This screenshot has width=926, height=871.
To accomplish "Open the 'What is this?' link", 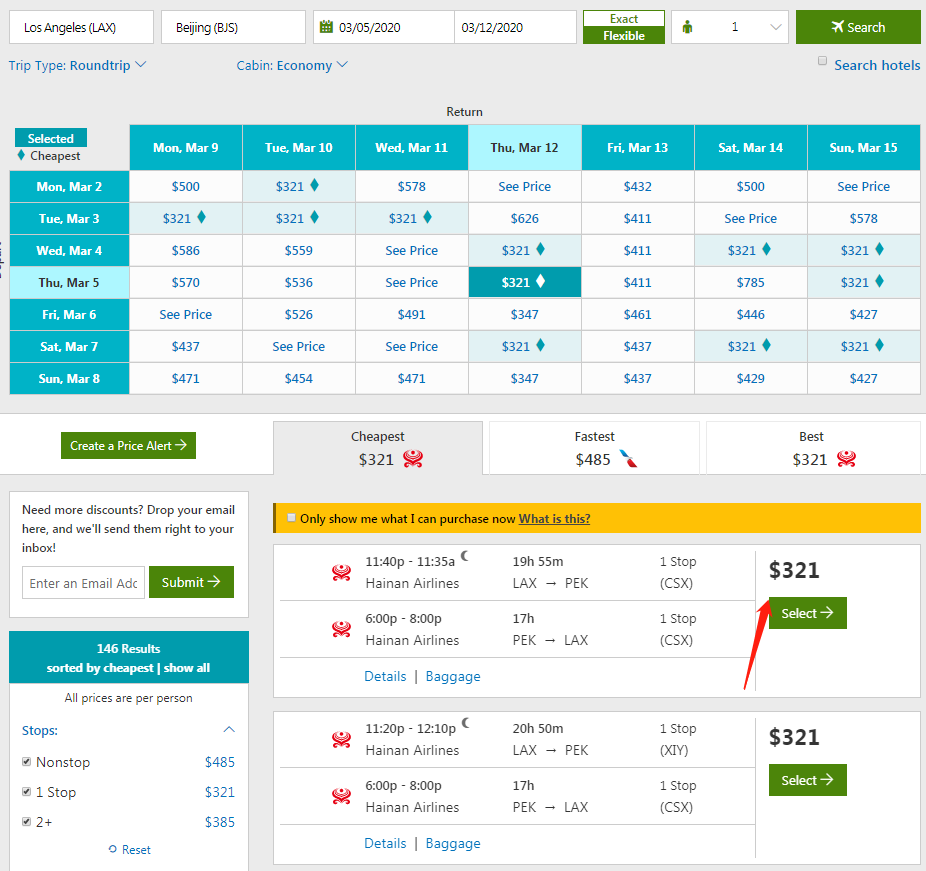I will pos(554,518).
